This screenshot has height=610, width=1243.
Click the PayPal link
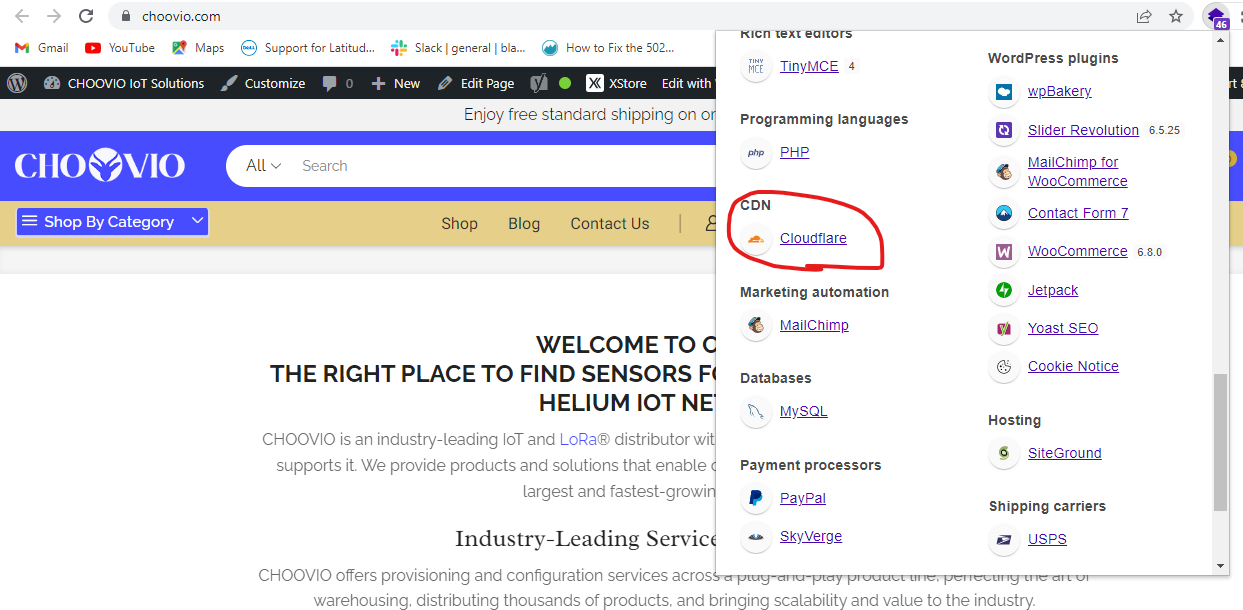click(x=803, y=498)
